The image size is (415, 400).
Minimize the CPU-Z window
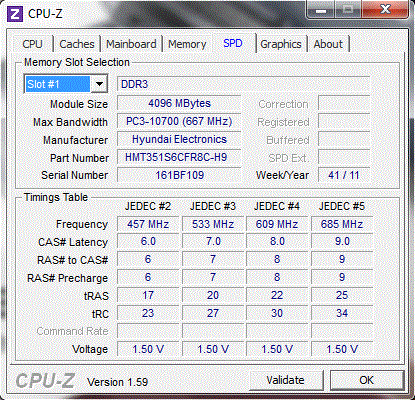point(321,10)
